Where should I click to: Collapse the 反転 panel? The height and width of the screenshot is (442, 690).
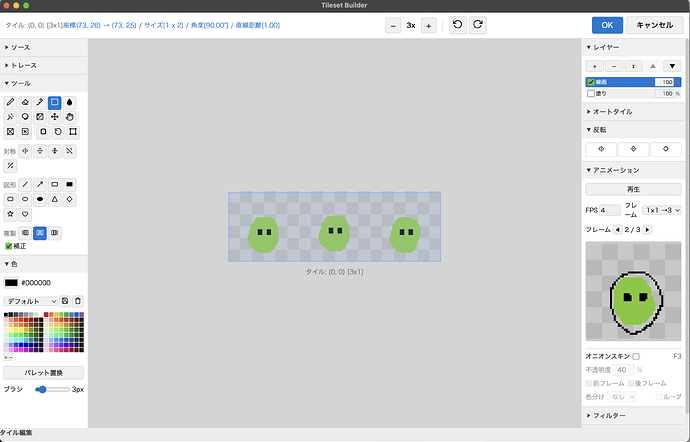pyautogui.click(x=634, y=130)
